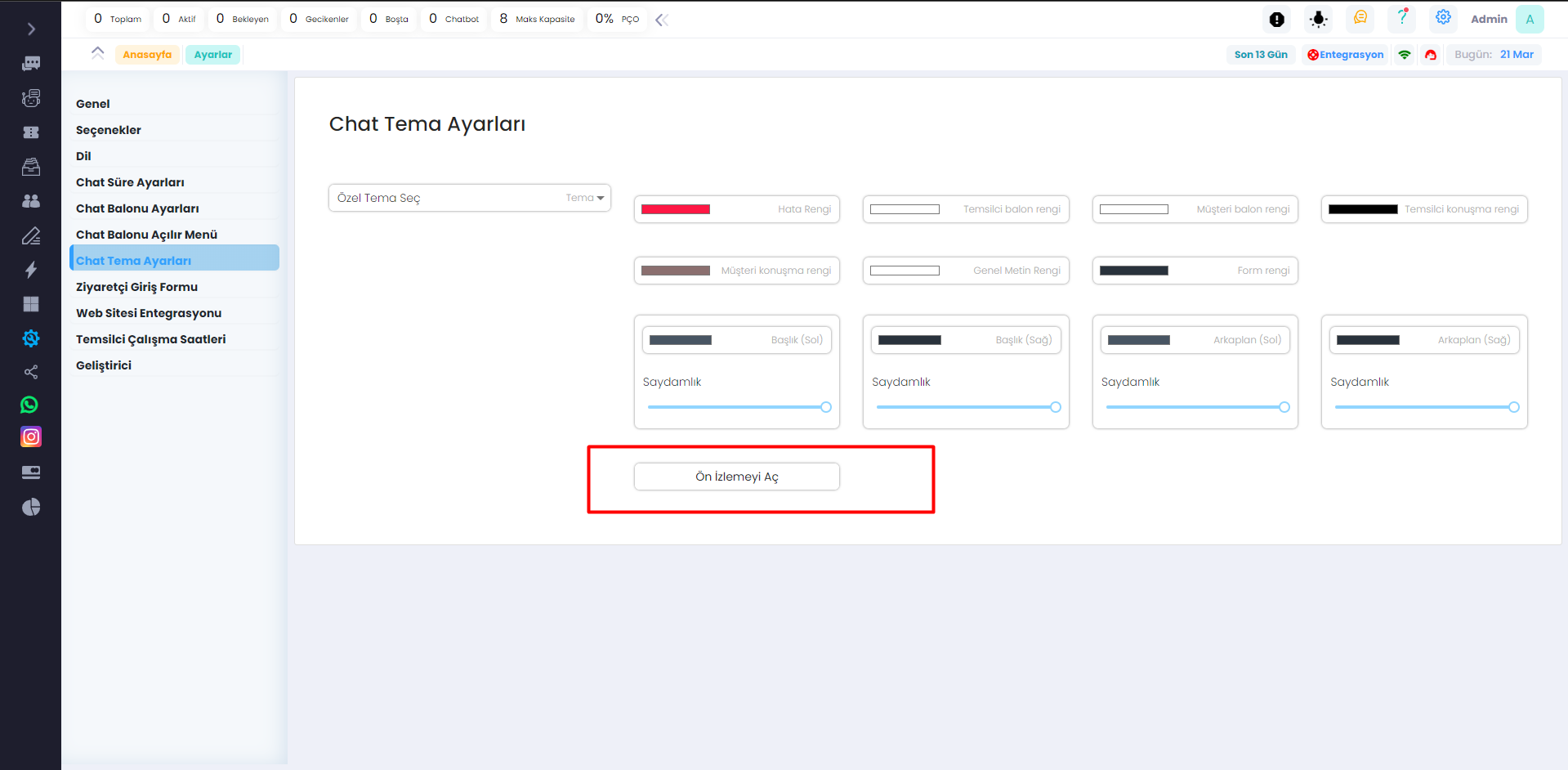1568x770 pixels.
Task: Click the black exclamation alert icon
Action: click(1277, 20)
